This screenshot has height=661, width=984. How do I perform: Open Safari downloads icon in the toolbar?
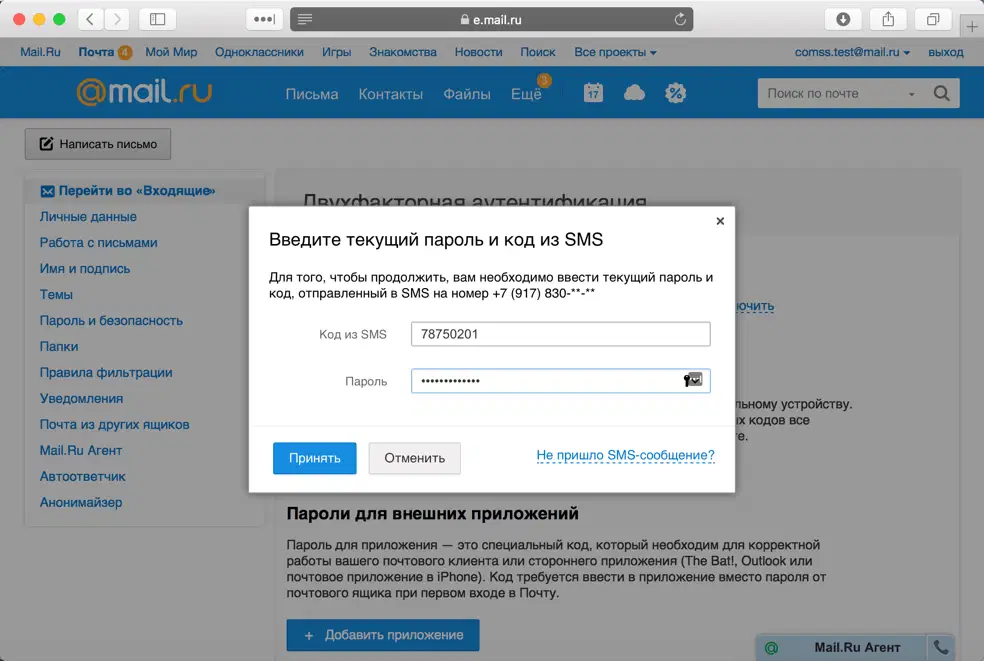841,18
